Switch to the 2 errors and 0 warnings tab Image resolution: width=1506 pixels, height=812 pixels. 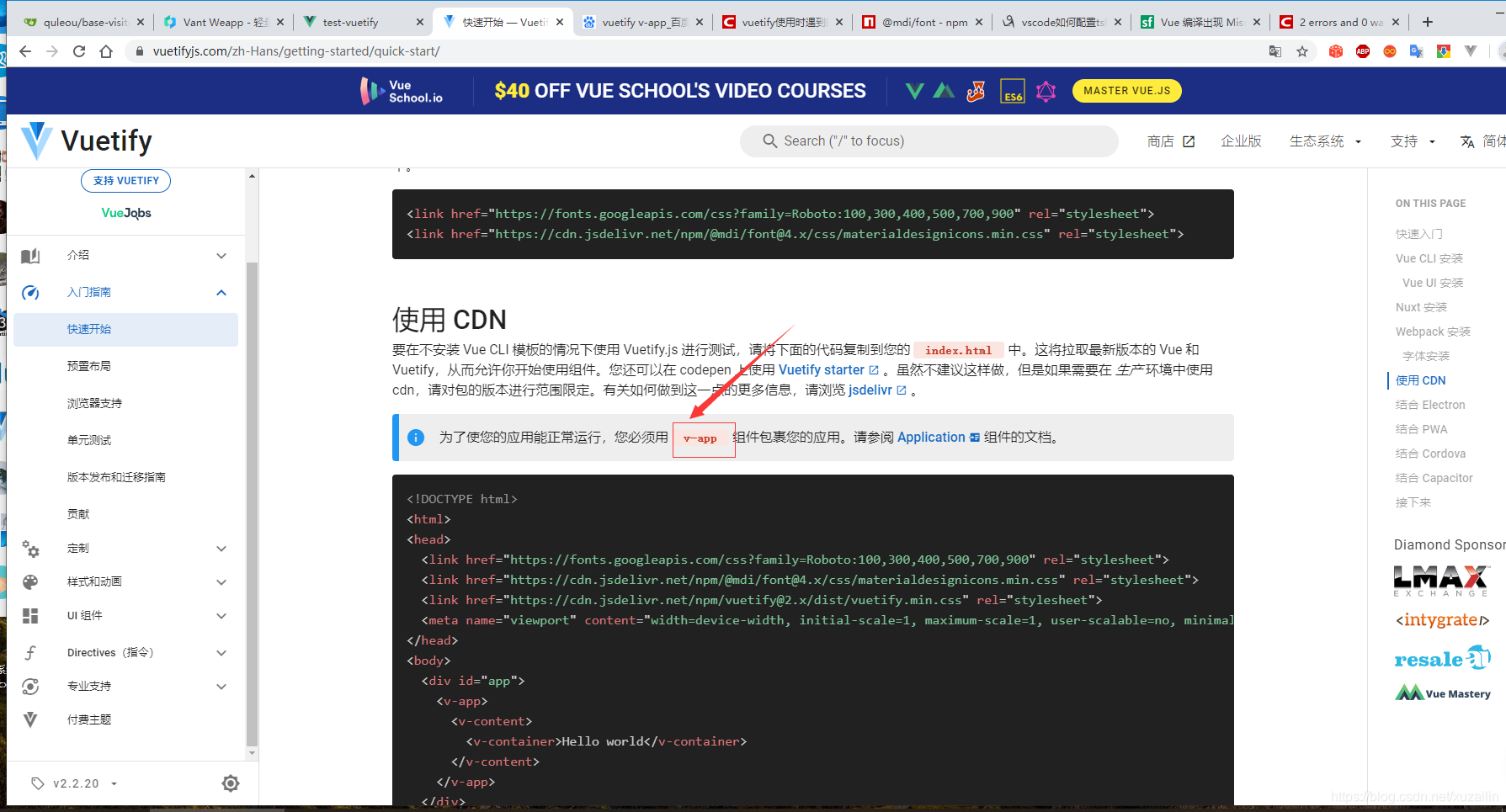pos(1338,22)
